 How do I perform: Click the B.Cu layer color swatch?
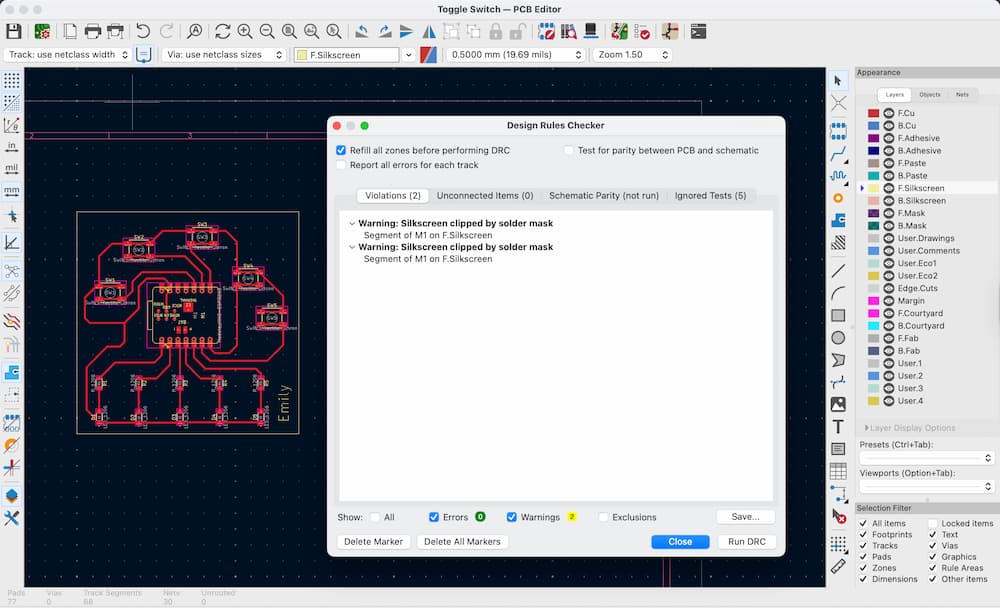[x=873, y=126]
